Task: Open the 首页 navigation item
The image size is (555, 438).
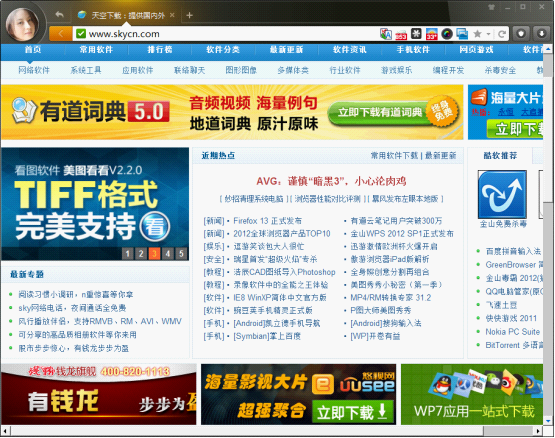Action: 33,50
